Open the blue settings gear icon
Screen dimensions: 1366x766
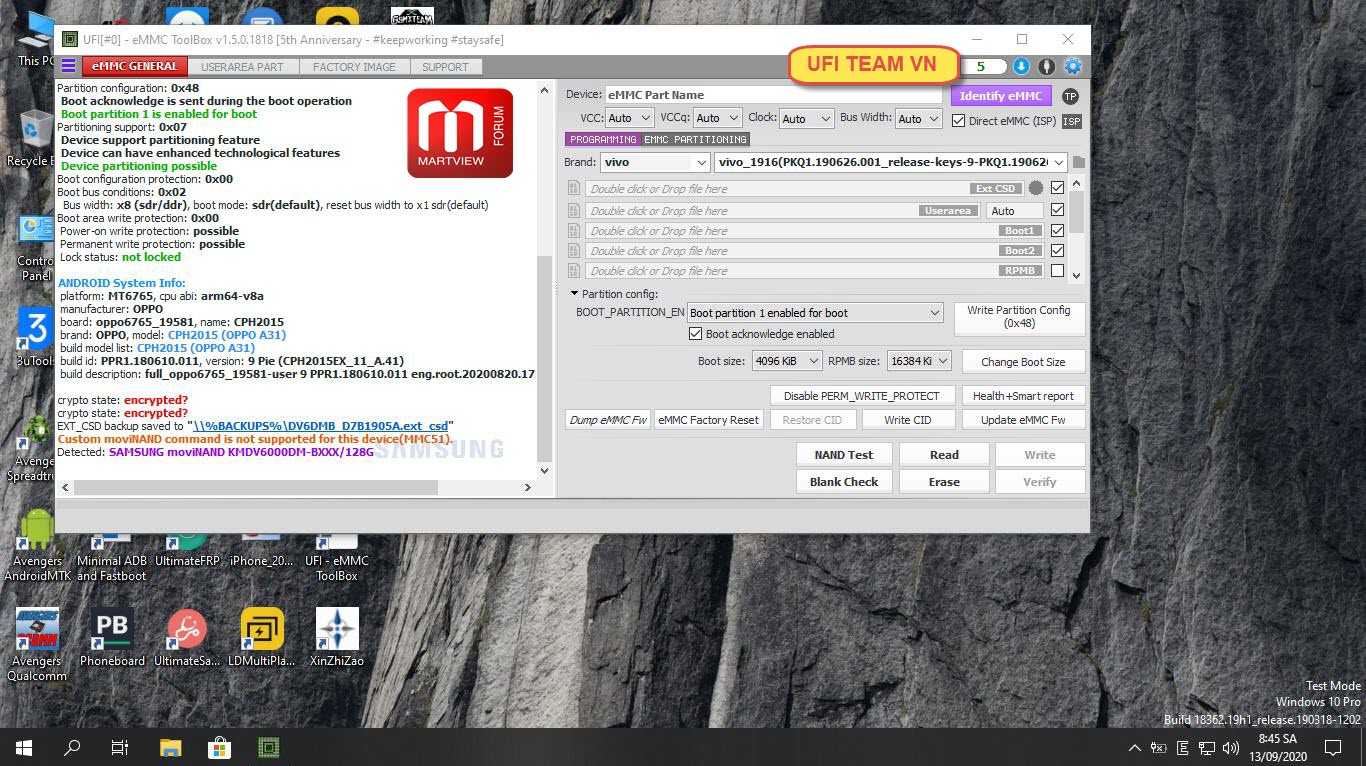1073,66
